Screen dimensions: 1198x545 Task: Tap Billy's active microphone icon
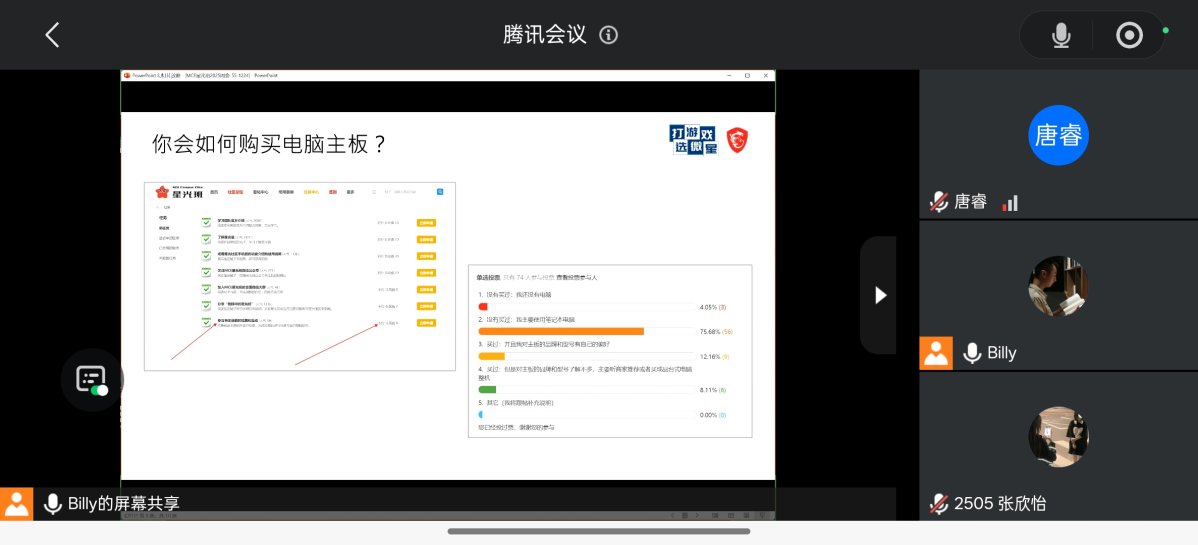click(x=971, y=353)
